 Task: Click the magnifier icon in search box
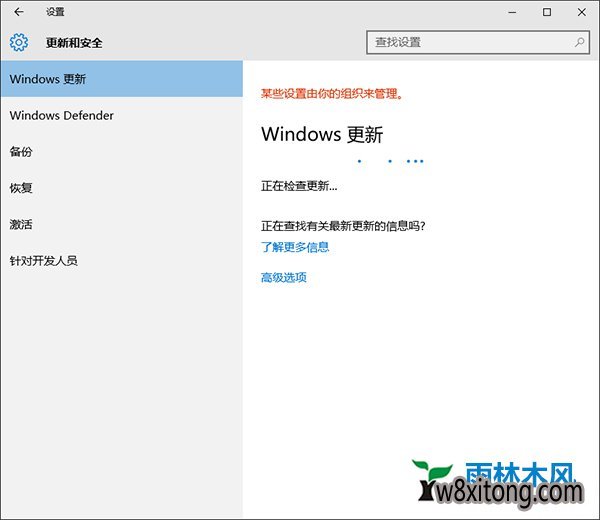579,43
